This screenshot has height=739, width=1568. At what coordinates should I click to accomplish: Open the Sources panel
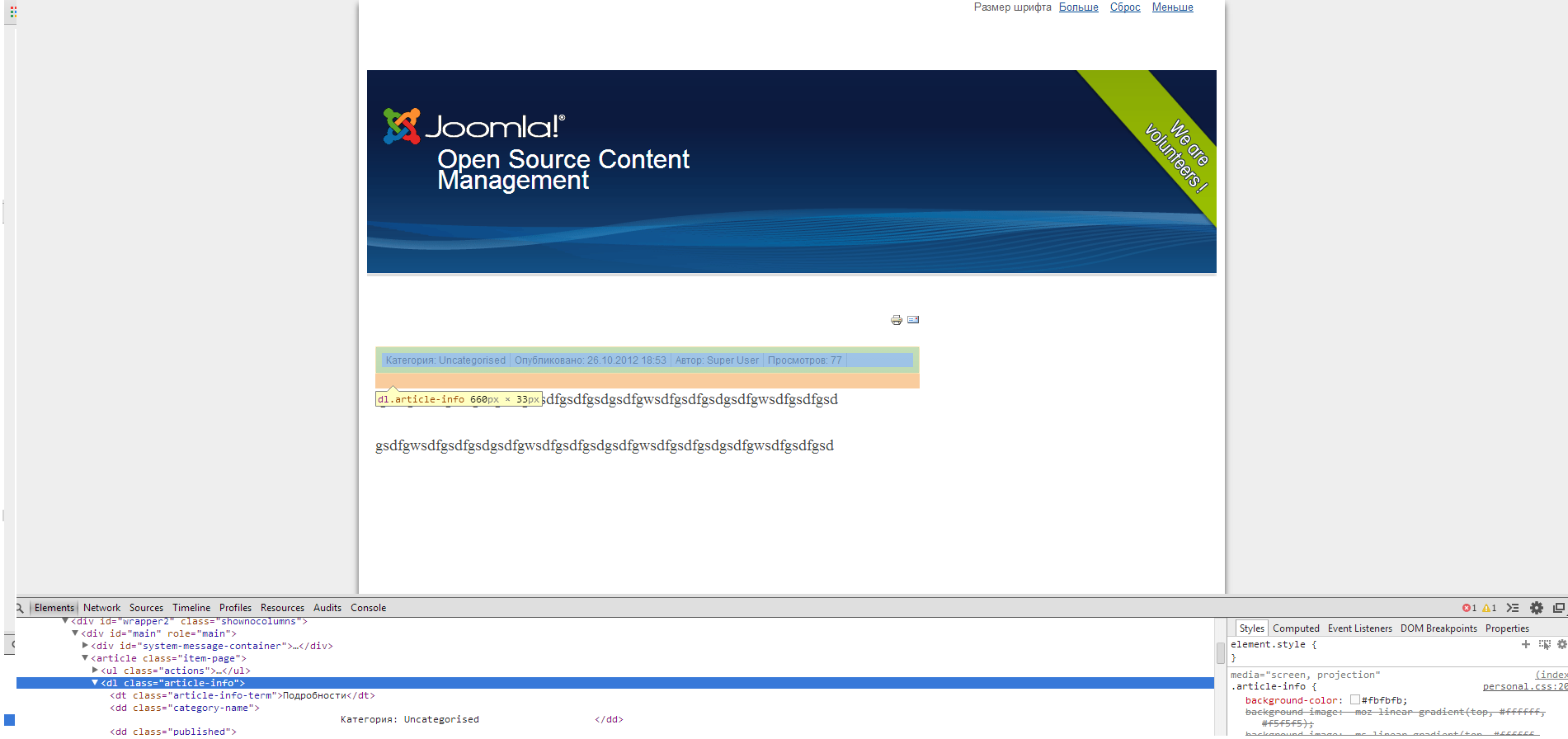146,608
